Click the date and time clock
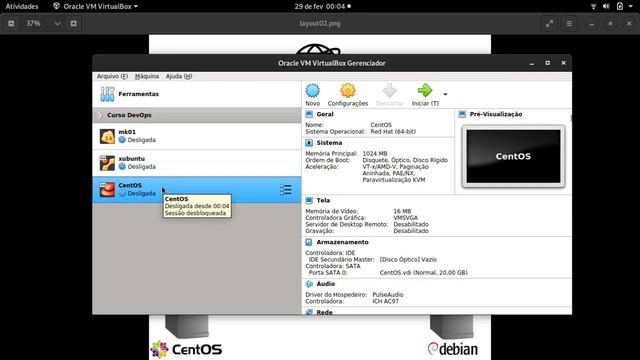640x360 pixels. (x=320, y=7)
